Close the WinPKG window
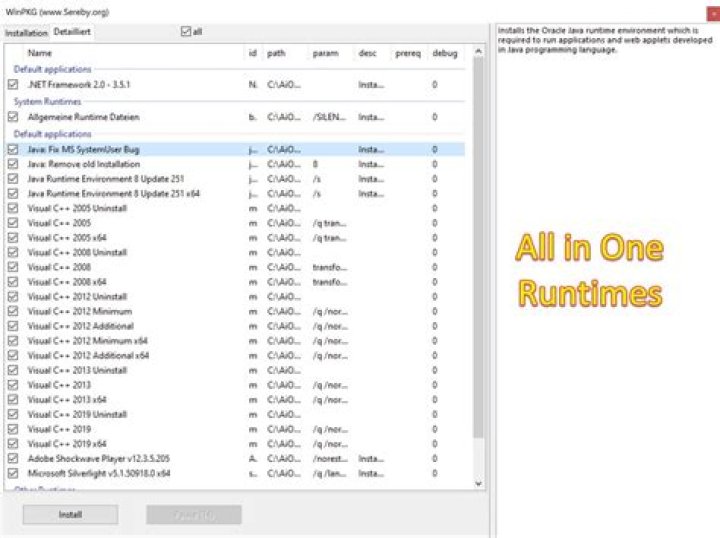This screenshot has height=538, width=720. (x=713, y=14)
